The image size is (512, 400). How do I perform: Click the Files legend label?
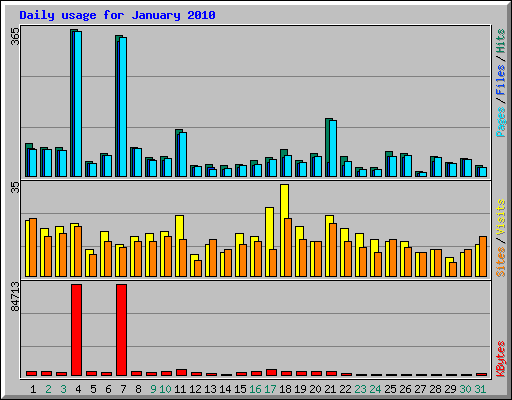coord(501,79)
